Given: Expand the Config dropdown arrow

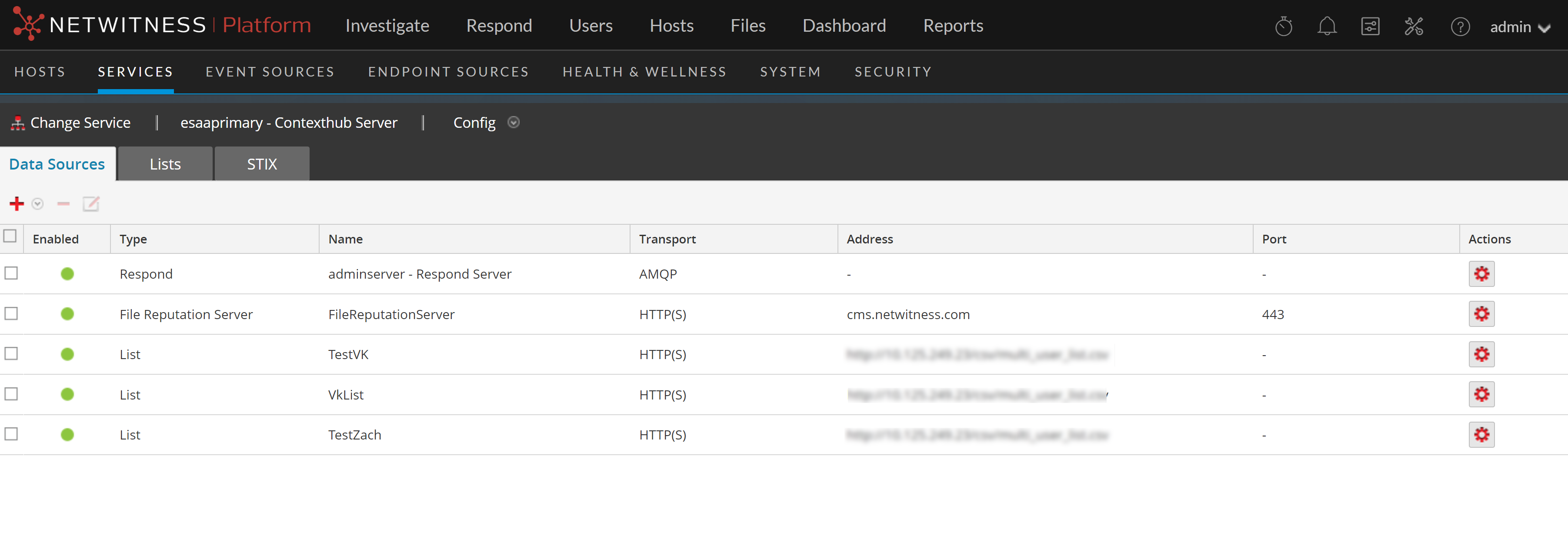Looking at the screenshot, I should (513, 122).
